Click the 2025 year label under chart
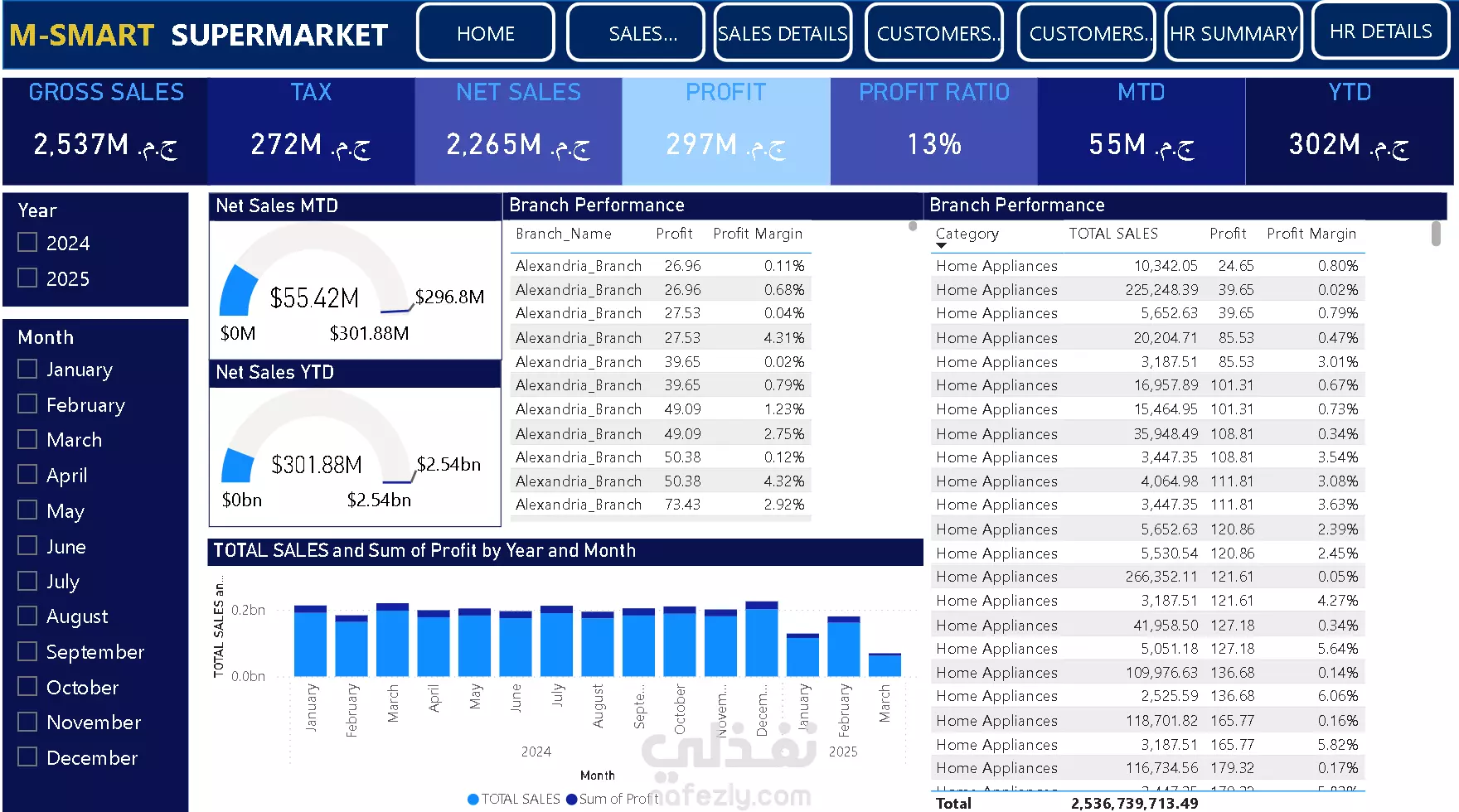The height and width of the screenshot is (812, 1459). (843, 752)
